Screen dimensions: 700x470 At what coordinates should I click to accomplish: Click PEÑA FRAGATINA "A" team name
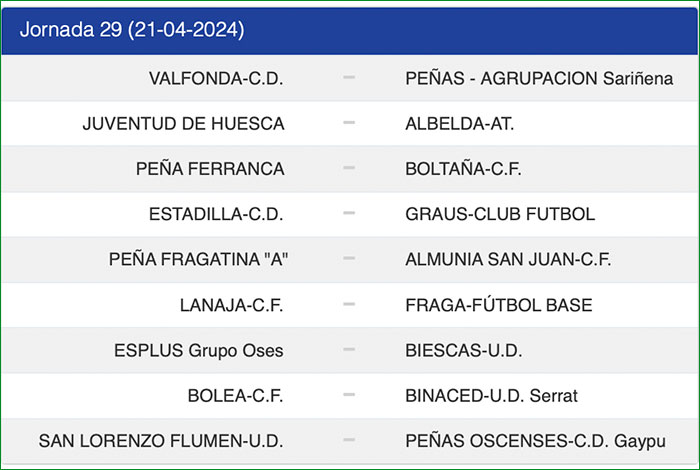pyautogui.click(x=197, y=259)
